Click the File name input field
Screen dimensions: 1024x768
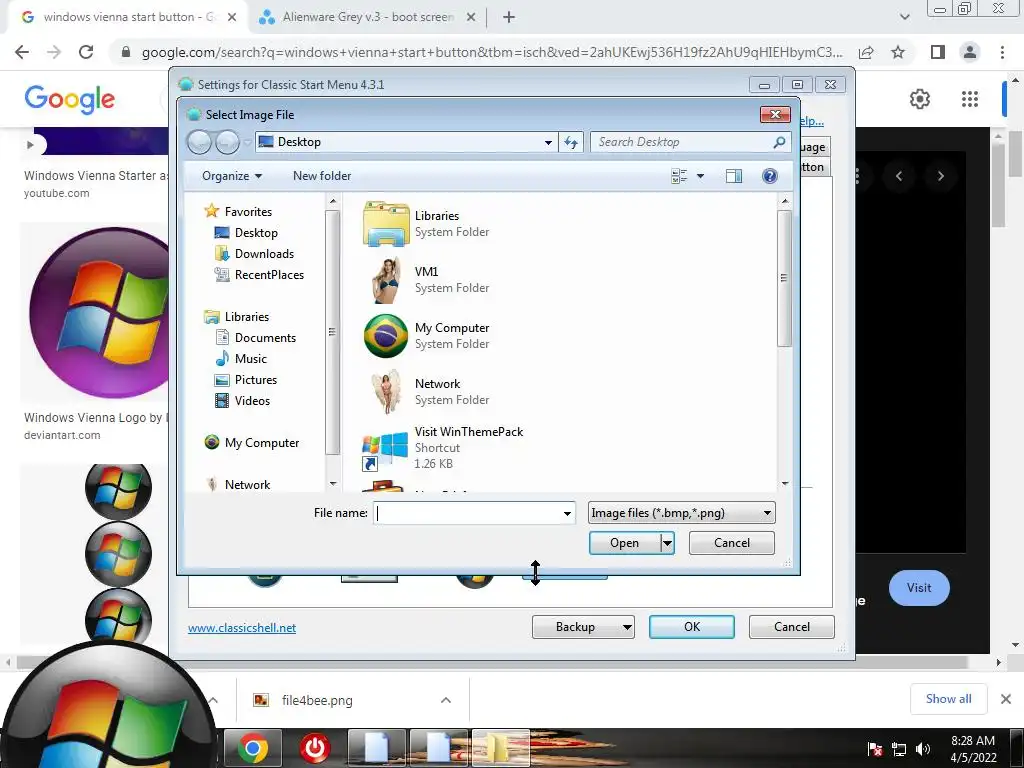[468, 513]
